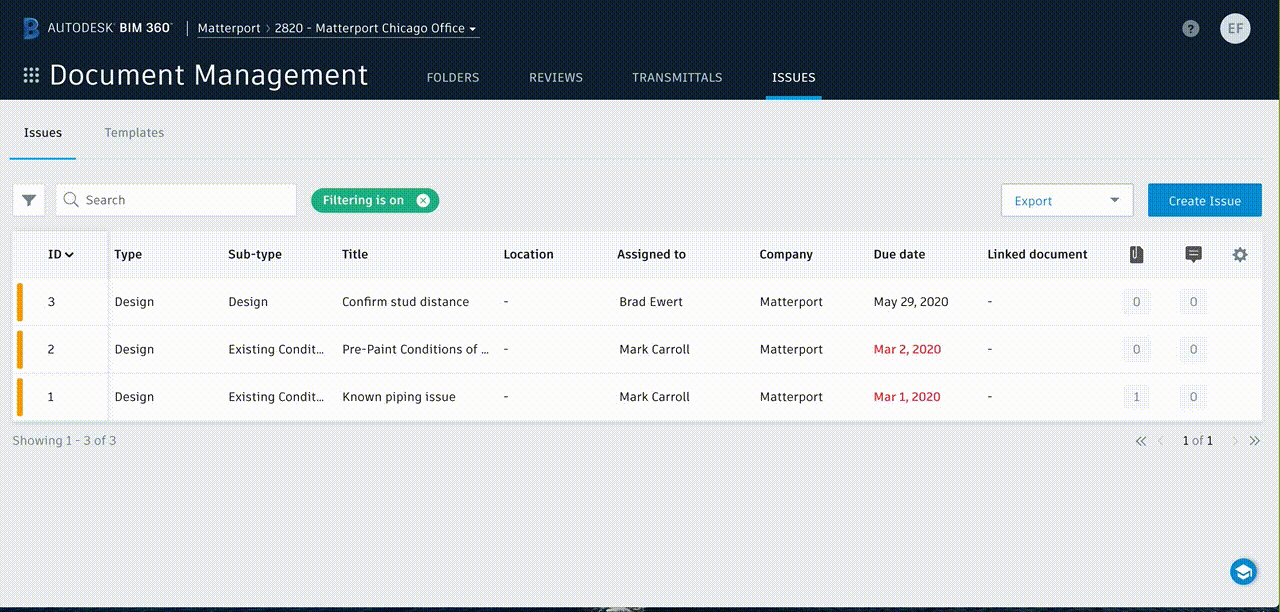Click the Filtering is on badge
1280x612 pixels.
click(x=375, y=200)
